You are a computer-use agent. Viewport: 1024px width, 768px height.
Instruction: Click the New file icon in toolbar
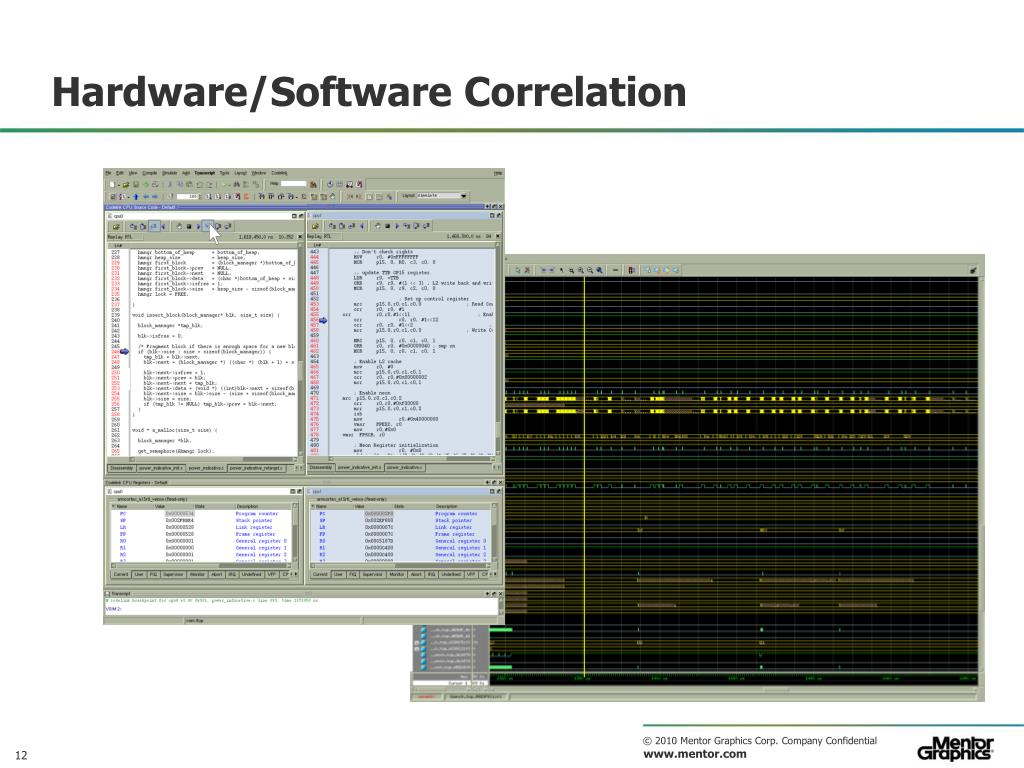(x=110, y=184)
